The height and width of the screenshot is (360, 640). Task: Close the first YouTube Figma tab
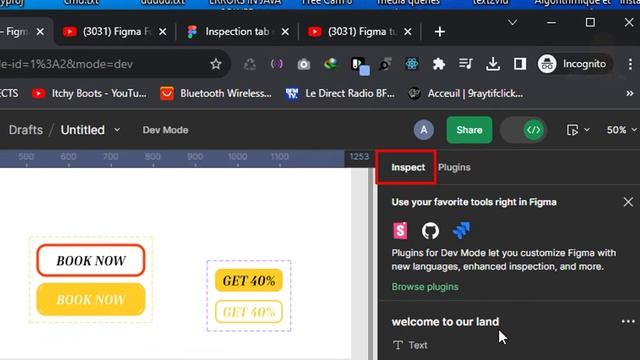coord(162,31)
